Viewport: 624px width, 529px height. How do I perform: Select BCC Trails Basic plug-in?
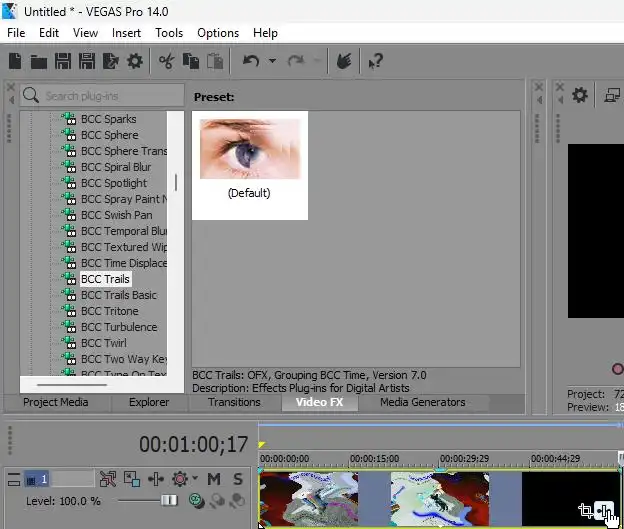119,295
